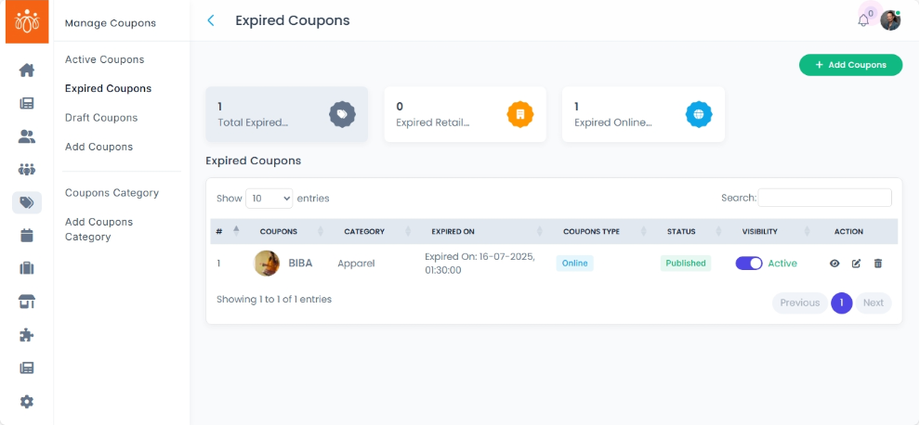Go to the Active Coupons menu item

(104, 59)
